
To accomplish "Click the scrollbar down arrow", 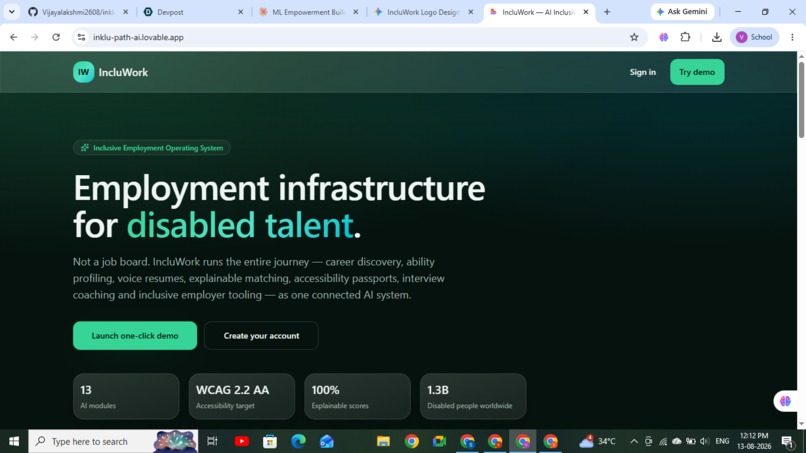I will tap(801, 424).
